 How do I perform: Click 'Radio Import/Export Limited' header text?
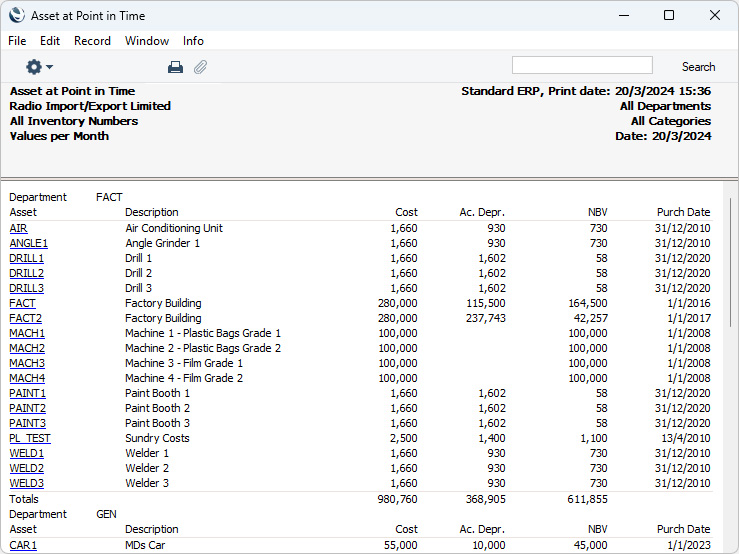(x=90, y=106)
